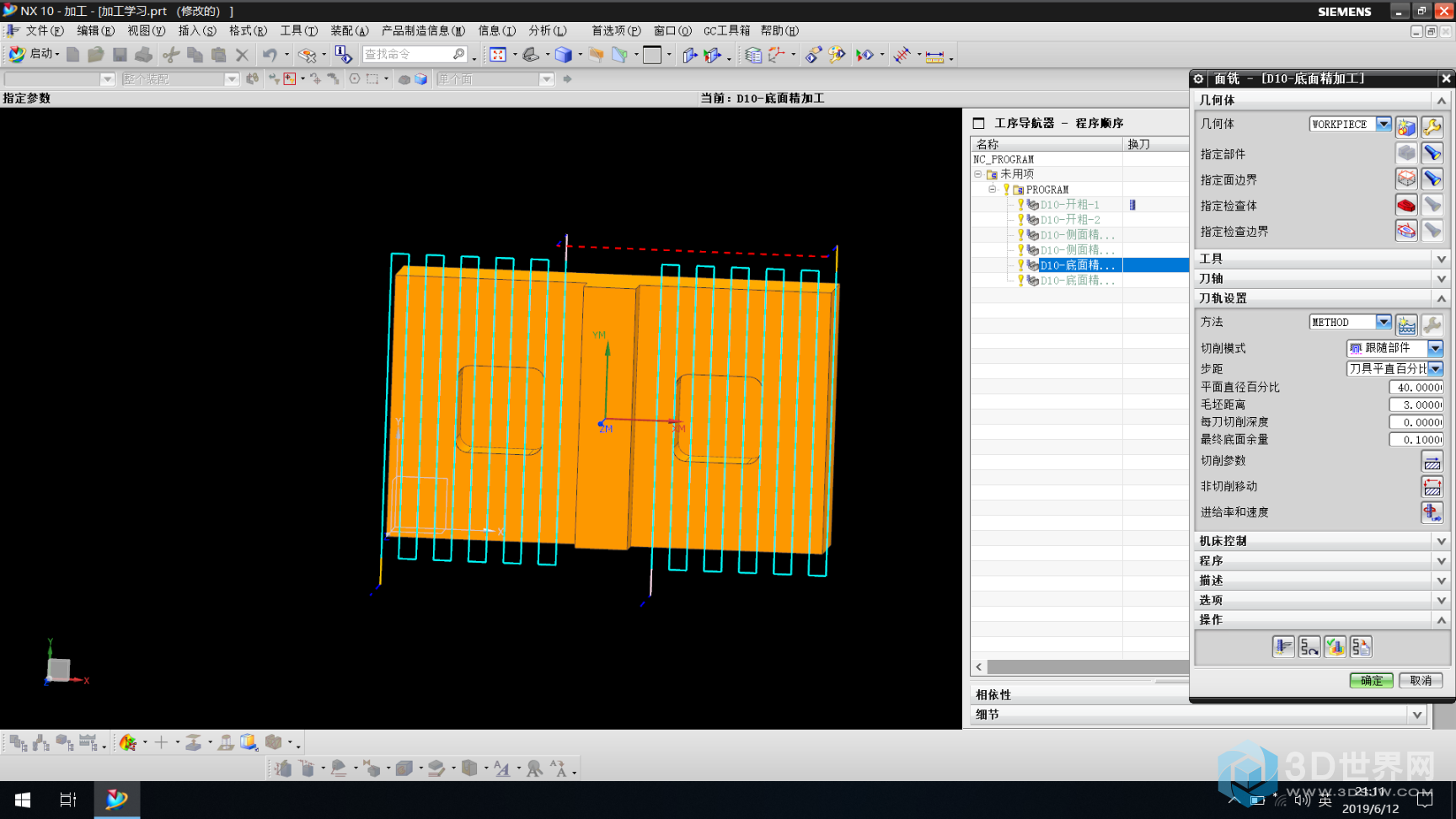Viewport: 1456px width, 819px height.
Task: Click the Generate tool path icon
Action: 1283,646
